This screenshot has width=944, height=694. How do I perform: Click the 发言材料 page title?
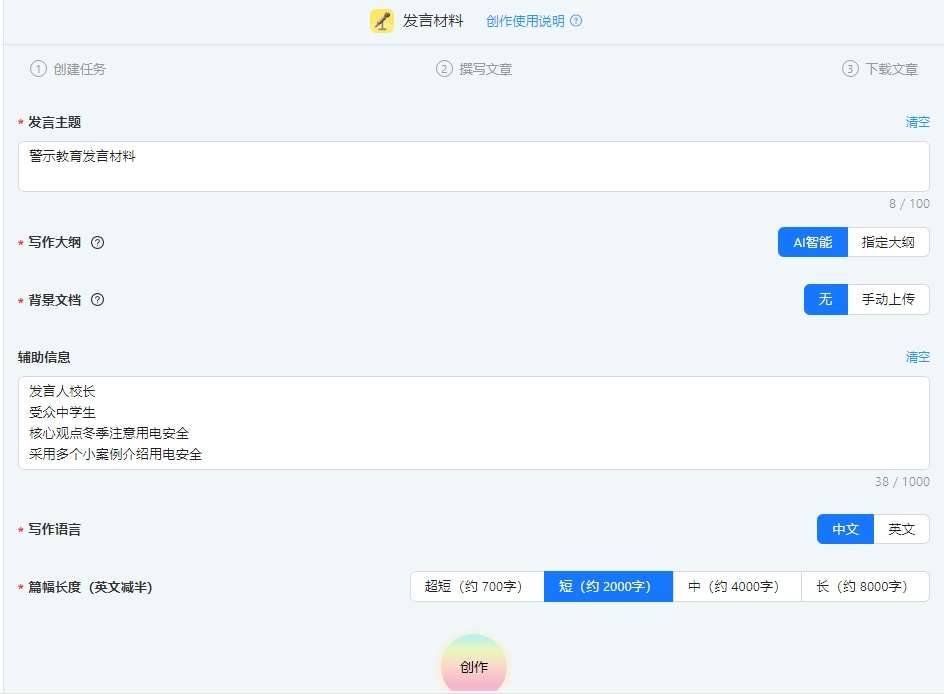point(433,21)
